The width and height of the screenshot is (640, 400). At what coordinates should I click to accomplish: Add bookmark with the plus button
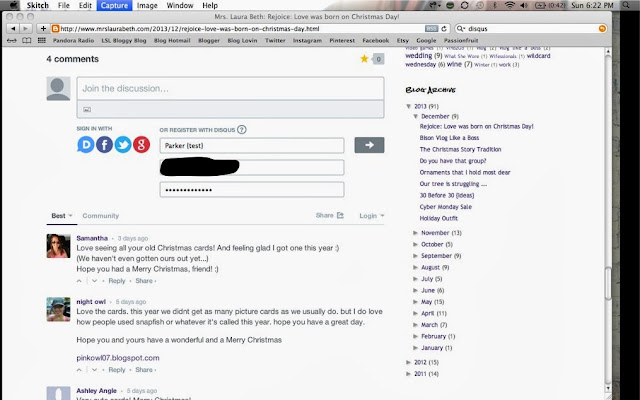(x=43, y=29)
